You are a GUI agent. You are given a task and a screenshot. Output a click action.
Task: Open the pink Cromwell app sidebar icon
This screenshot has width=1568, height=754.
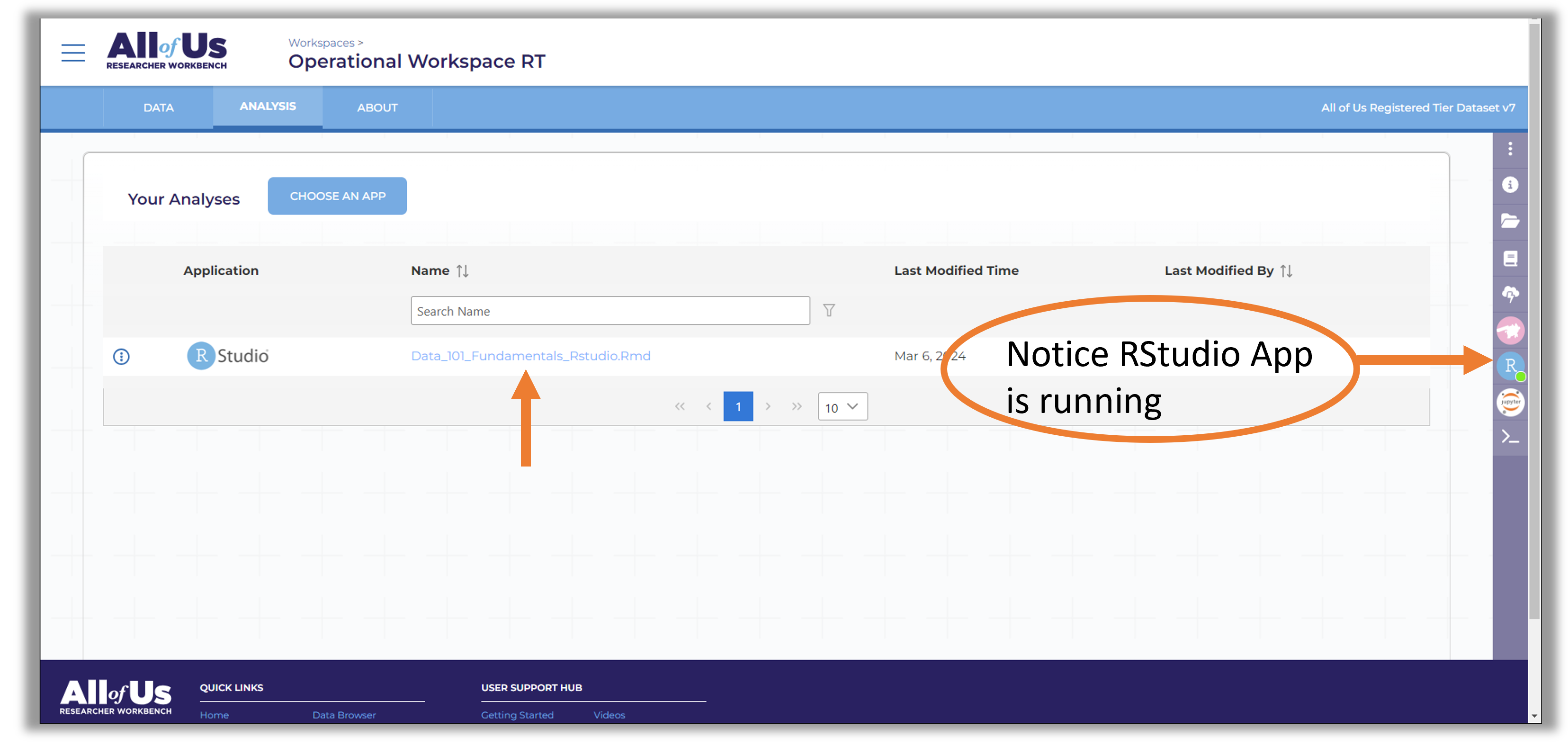[1510, 331]
